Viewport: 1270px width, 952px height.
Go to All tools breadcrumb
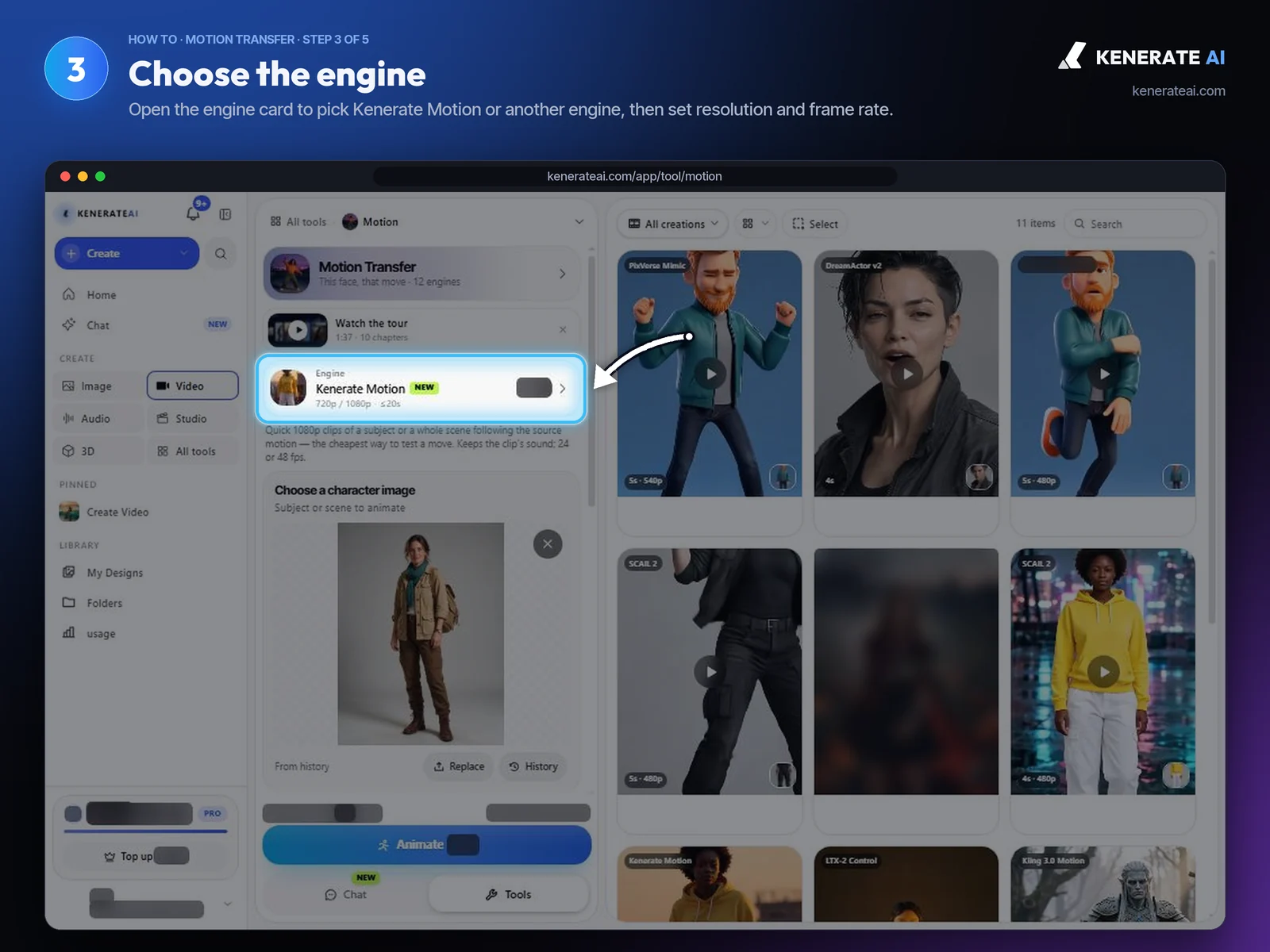(298, 221)
